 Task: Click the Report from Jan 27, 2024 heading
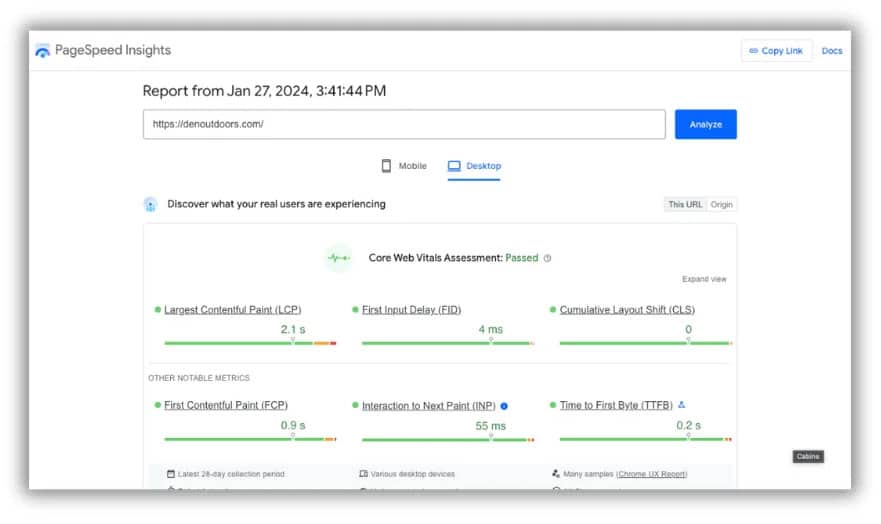coord(264,91)
